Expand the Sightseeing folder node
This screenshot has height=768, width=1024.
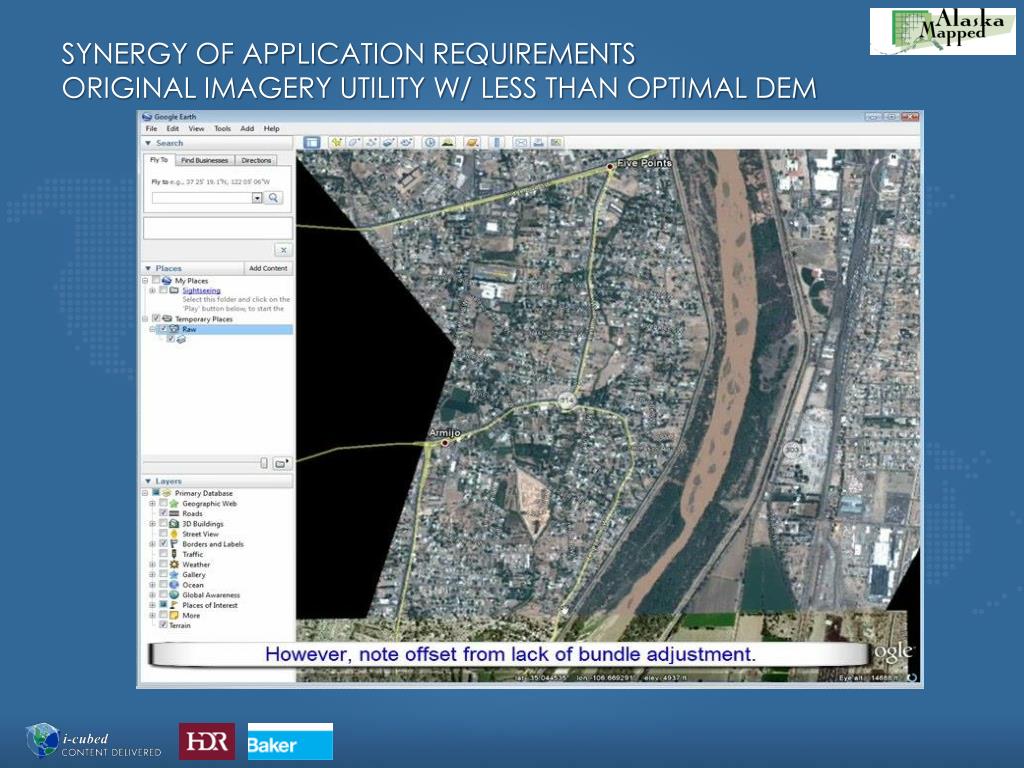(153, 290)
